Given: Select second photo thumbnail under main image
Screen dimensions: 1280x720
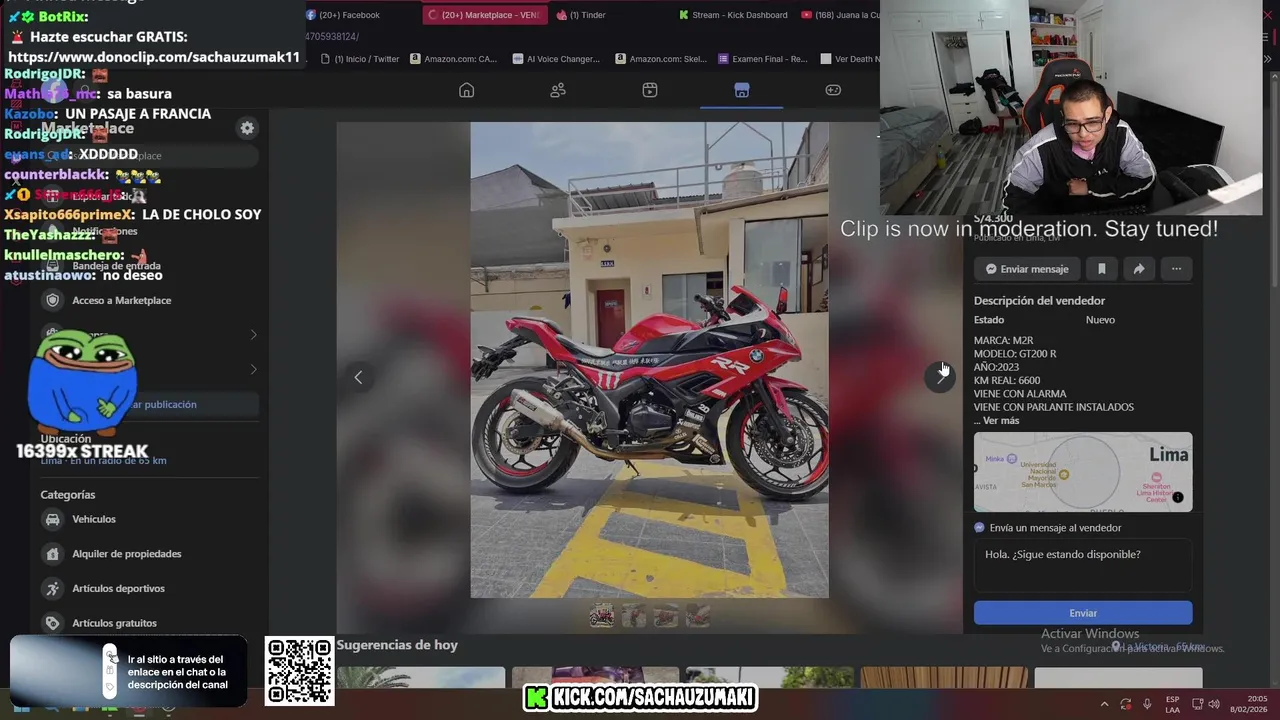Looking at the screenshot, I should pos(634,616).
